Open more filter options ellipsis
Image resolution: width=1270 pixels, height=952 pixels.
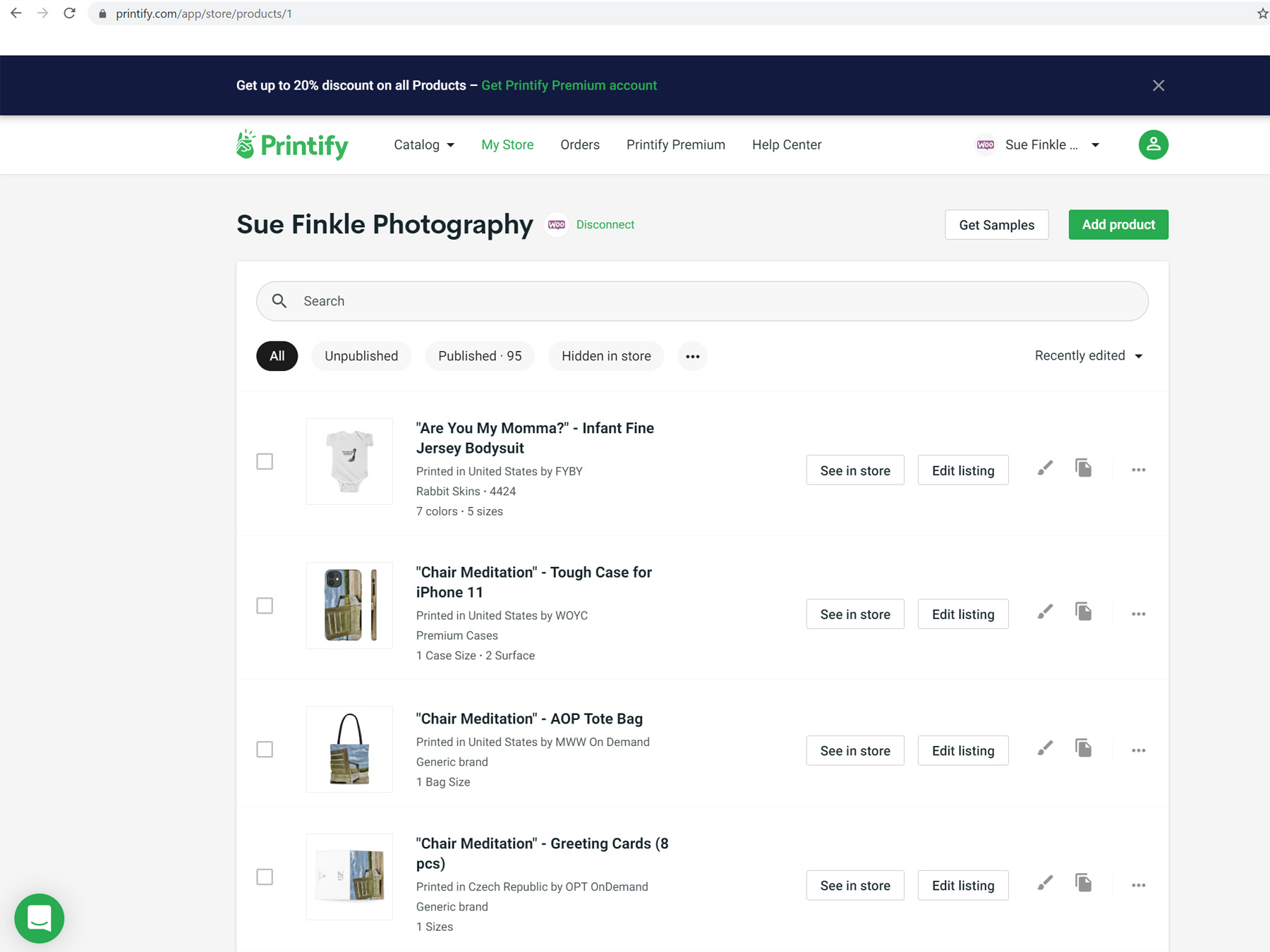pos(692,356)
